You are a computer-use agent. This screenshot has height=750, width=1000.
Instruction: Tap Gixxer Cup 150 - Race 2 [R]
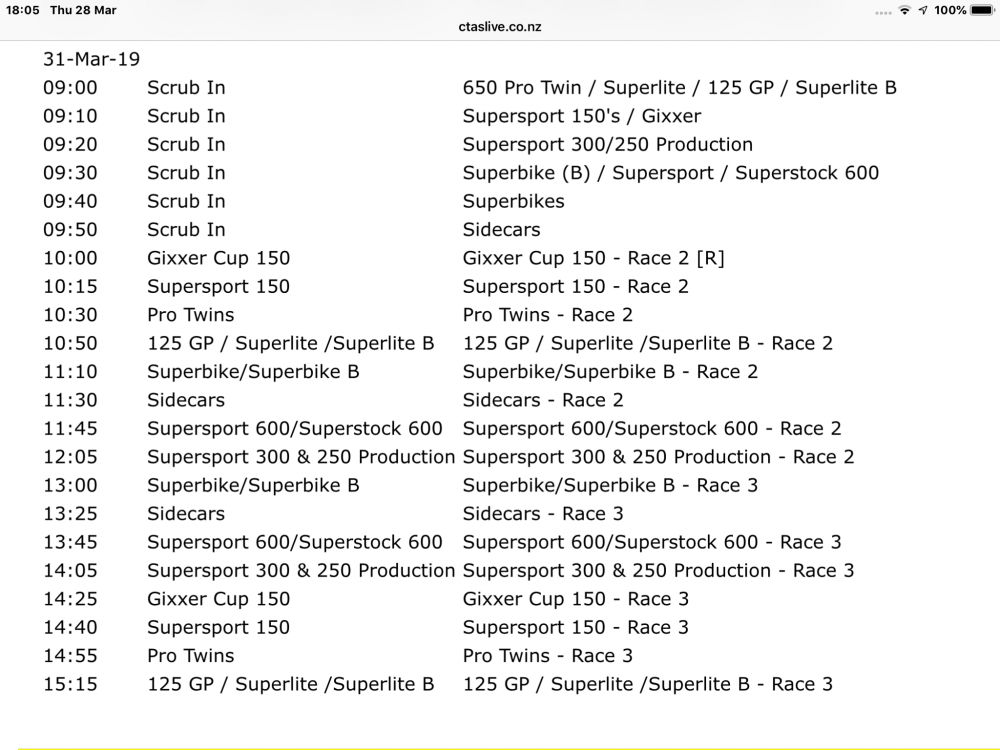click(593, 258)
